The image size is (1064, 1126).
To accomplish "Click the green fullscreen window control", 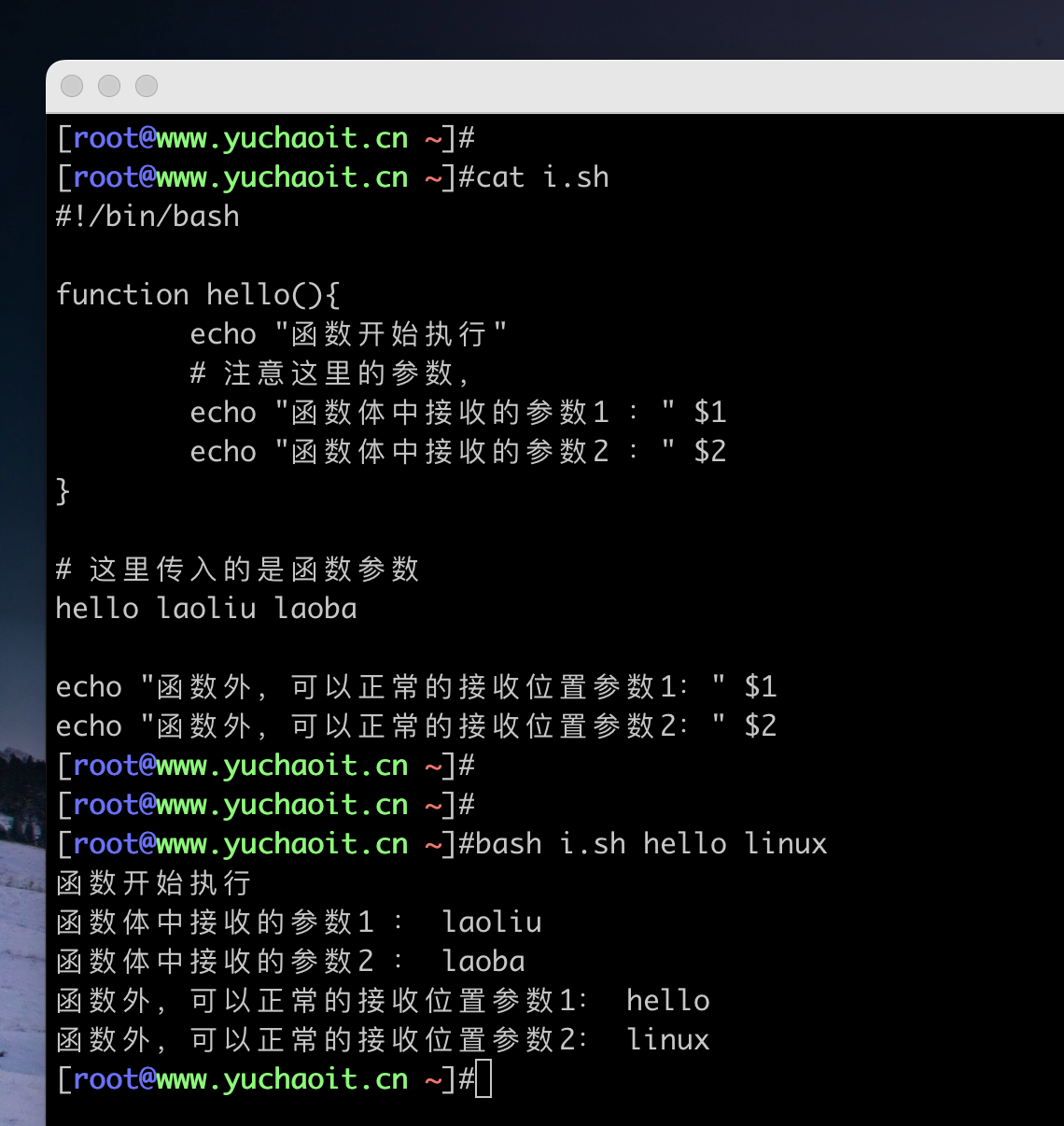I will [146, 86].
